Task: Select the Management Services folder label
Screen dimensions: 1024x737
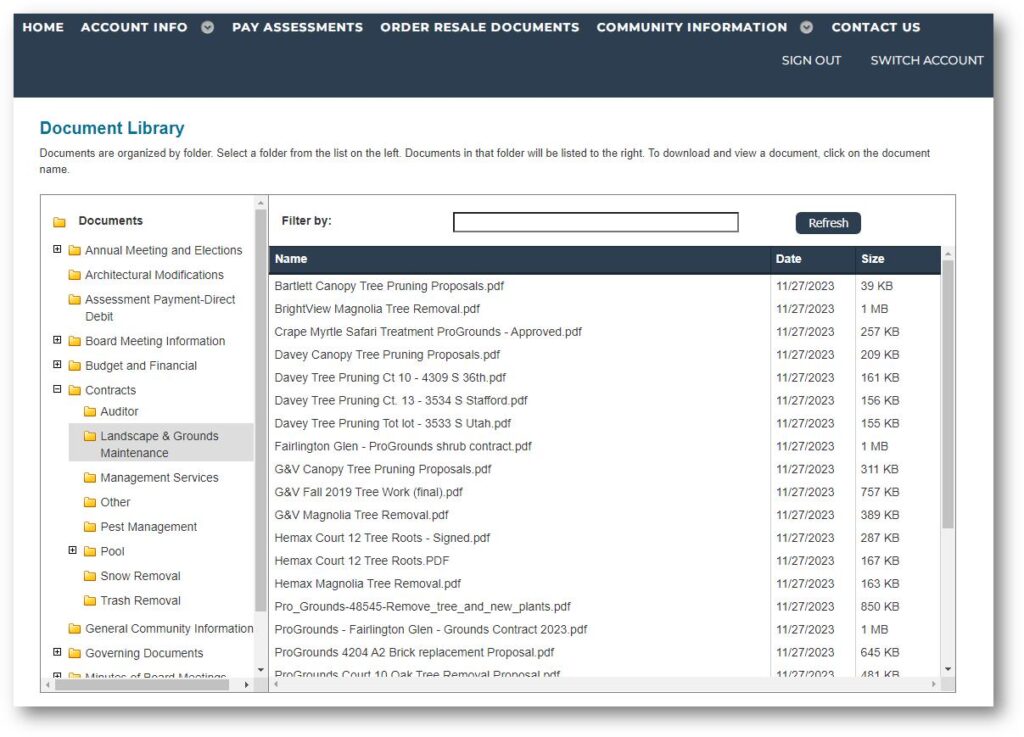Action: click(x=159, y=478)
